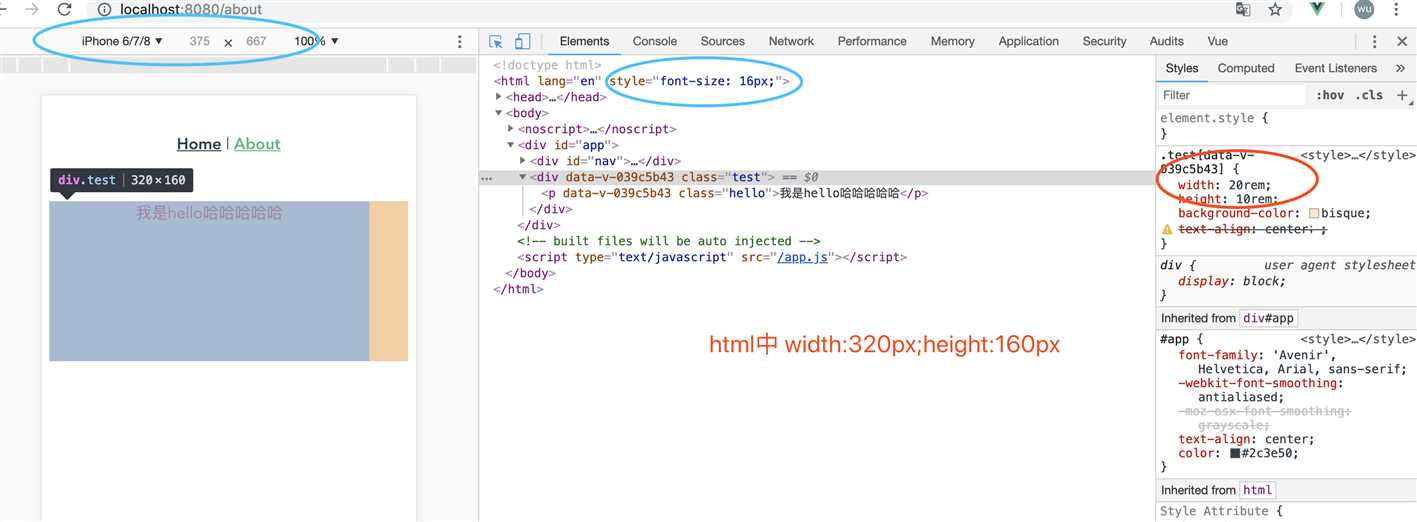Image resolution: width=1417 pixels, height=522 pixels.
Task: Open device toolbar more options menu
Action: click(460, 42)
